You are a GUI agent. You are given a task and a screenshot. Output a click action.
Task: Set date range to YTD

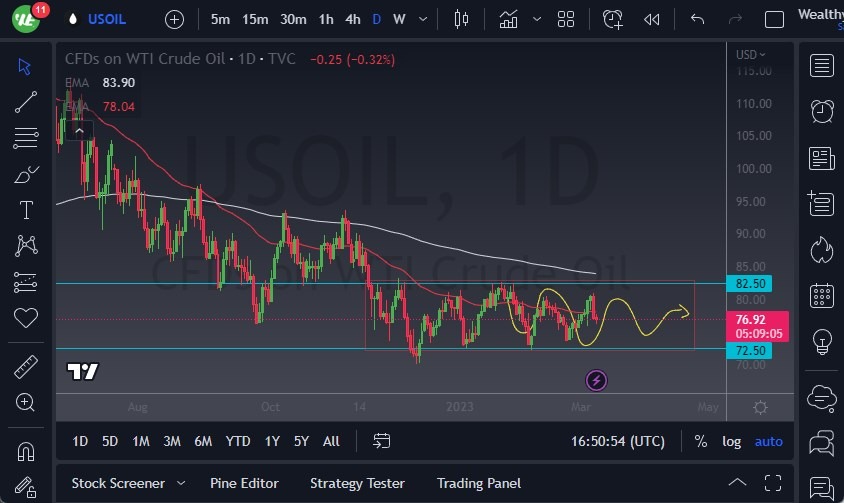[238, 441]
